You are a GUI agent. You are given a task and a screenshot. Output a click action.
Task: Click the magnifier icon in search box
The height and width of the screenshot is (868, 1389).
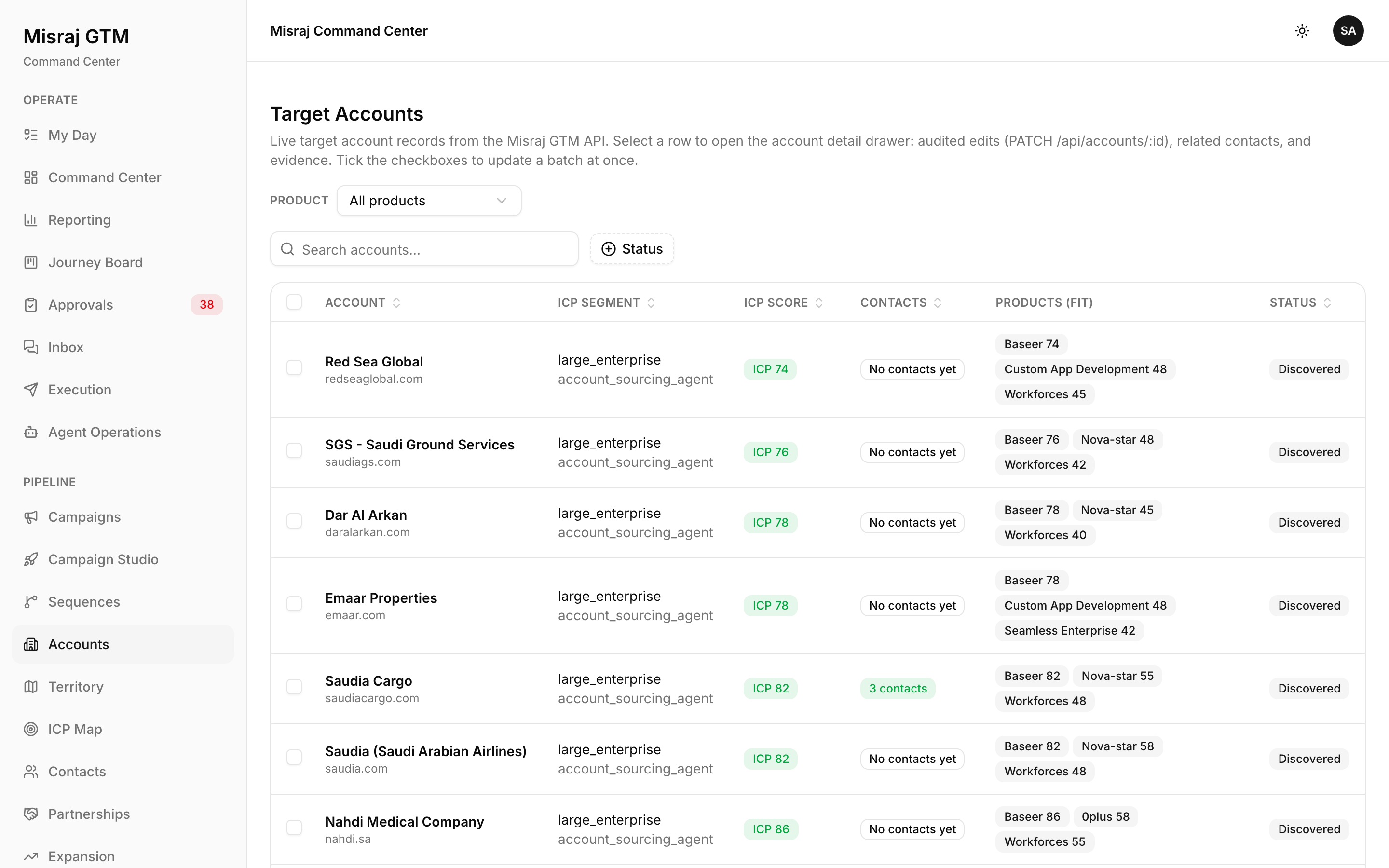click(287, 249)
